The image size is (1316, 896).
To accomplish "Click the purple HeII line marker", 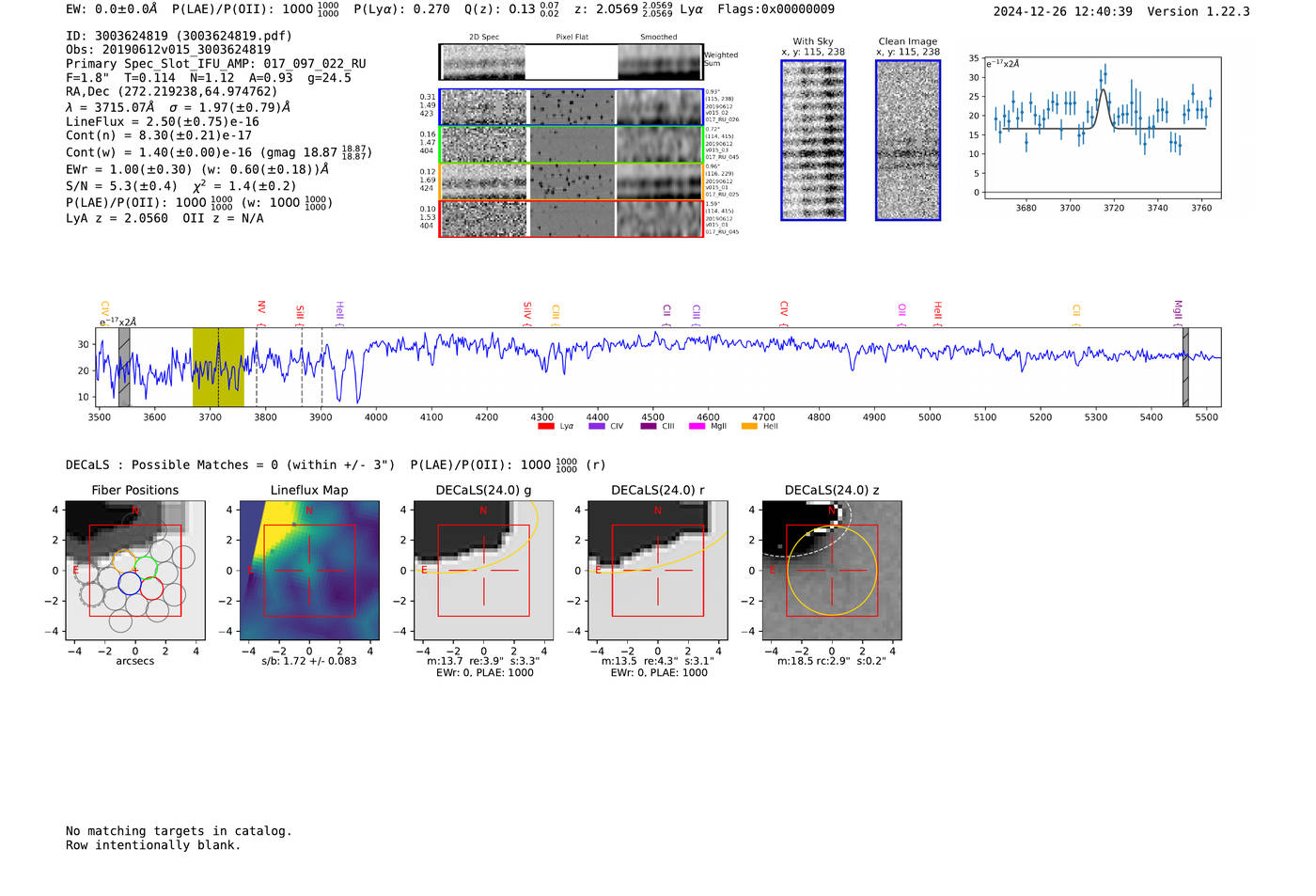I will pos(339,313).
